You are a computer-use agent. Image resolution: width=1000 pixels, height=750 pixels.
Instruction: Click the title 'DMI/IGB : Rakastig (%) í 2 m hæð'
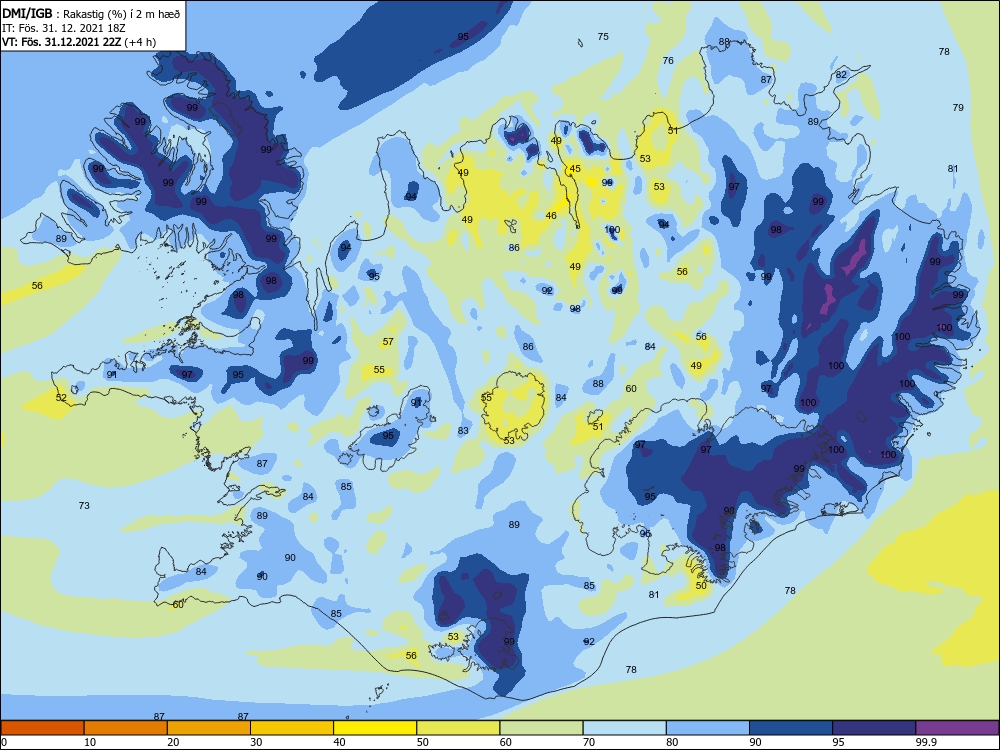91,13
